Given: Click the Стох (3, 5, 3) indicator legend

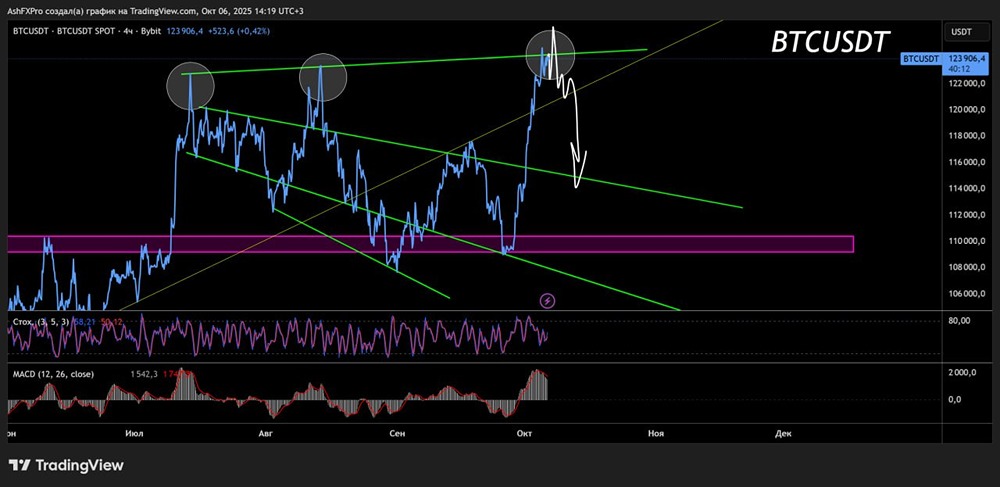Looking at the screenshot, I should point(42,322).
